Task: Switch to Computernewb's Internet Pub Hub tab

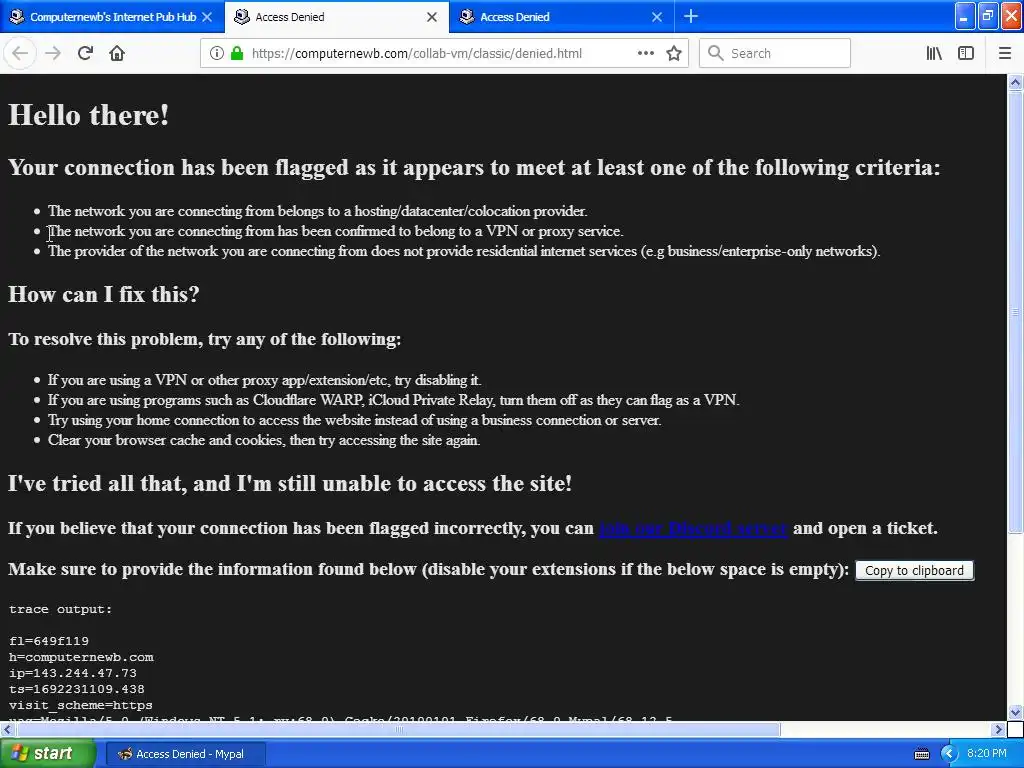Action: (112, 17)
